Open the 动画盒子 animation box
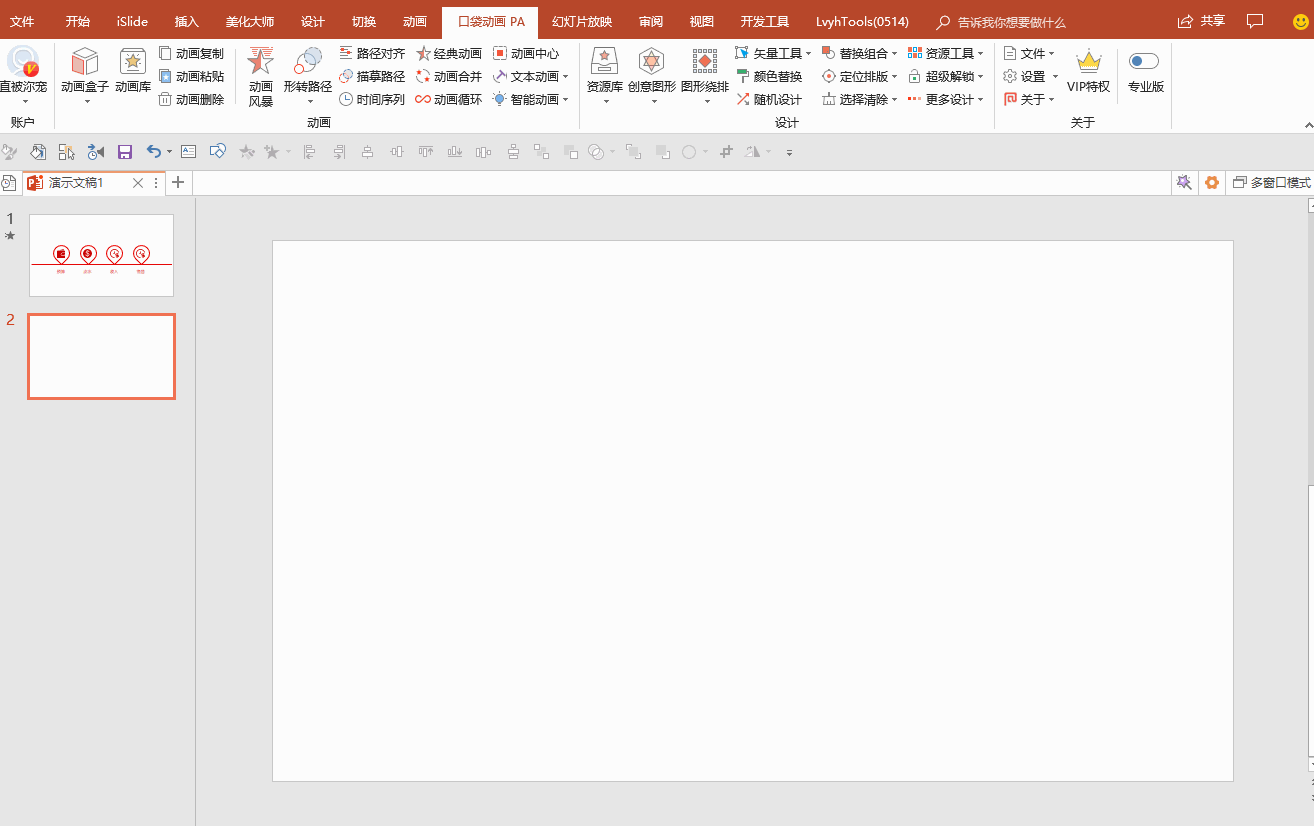The image size is (1314, 826). pos(85,64)
